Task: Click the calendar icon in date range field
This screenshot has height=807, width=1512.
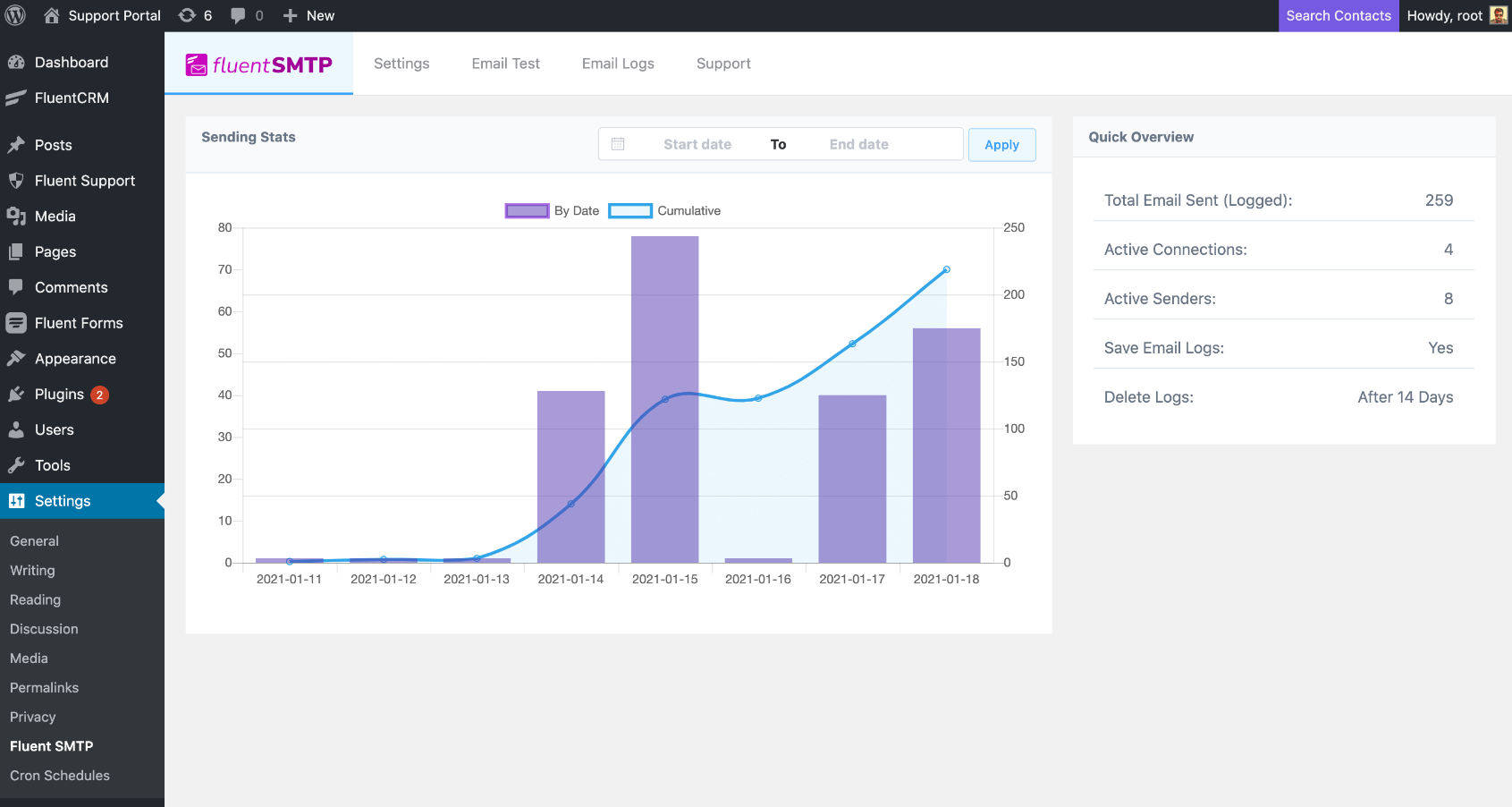Action: 618,144
